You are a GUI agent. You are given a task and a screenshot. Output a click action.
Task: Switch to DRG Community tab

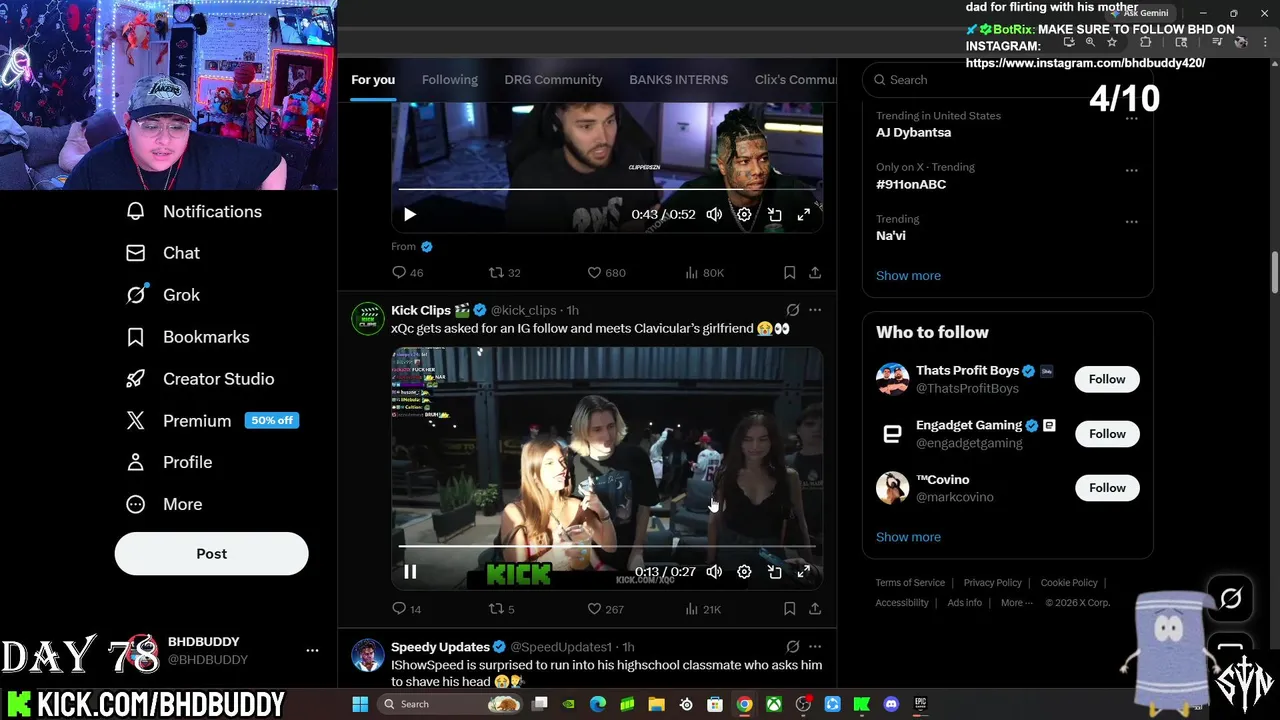tap(553, 80)
